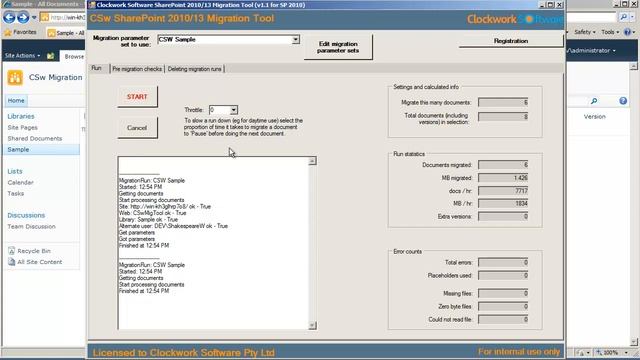Click the All Site Content icon
640x360 pixels.
coord(11,262)
